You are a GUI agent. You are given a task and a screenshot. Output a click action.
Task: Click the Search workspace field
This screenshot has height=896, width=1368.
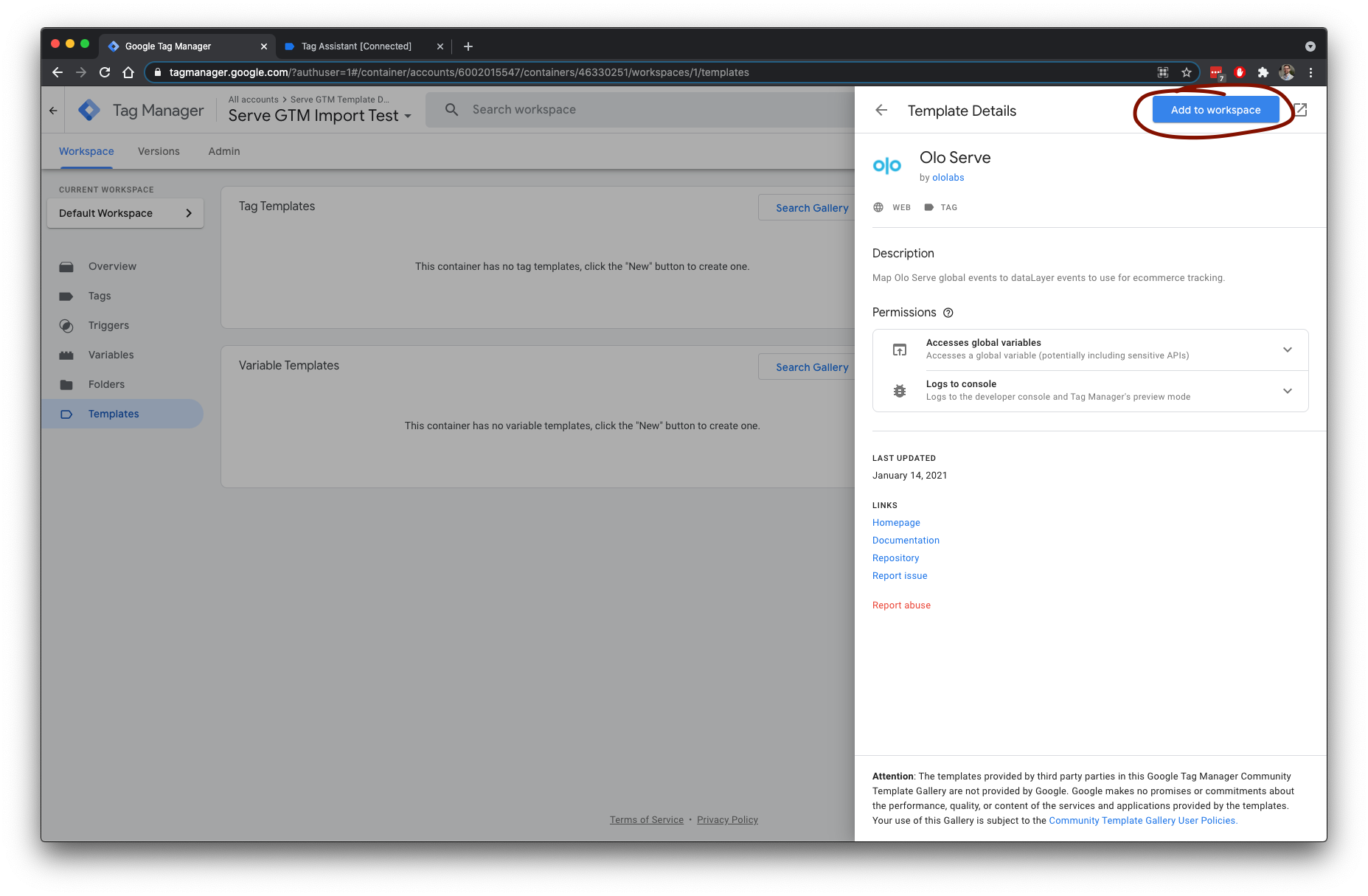click(x=640, y=110)
